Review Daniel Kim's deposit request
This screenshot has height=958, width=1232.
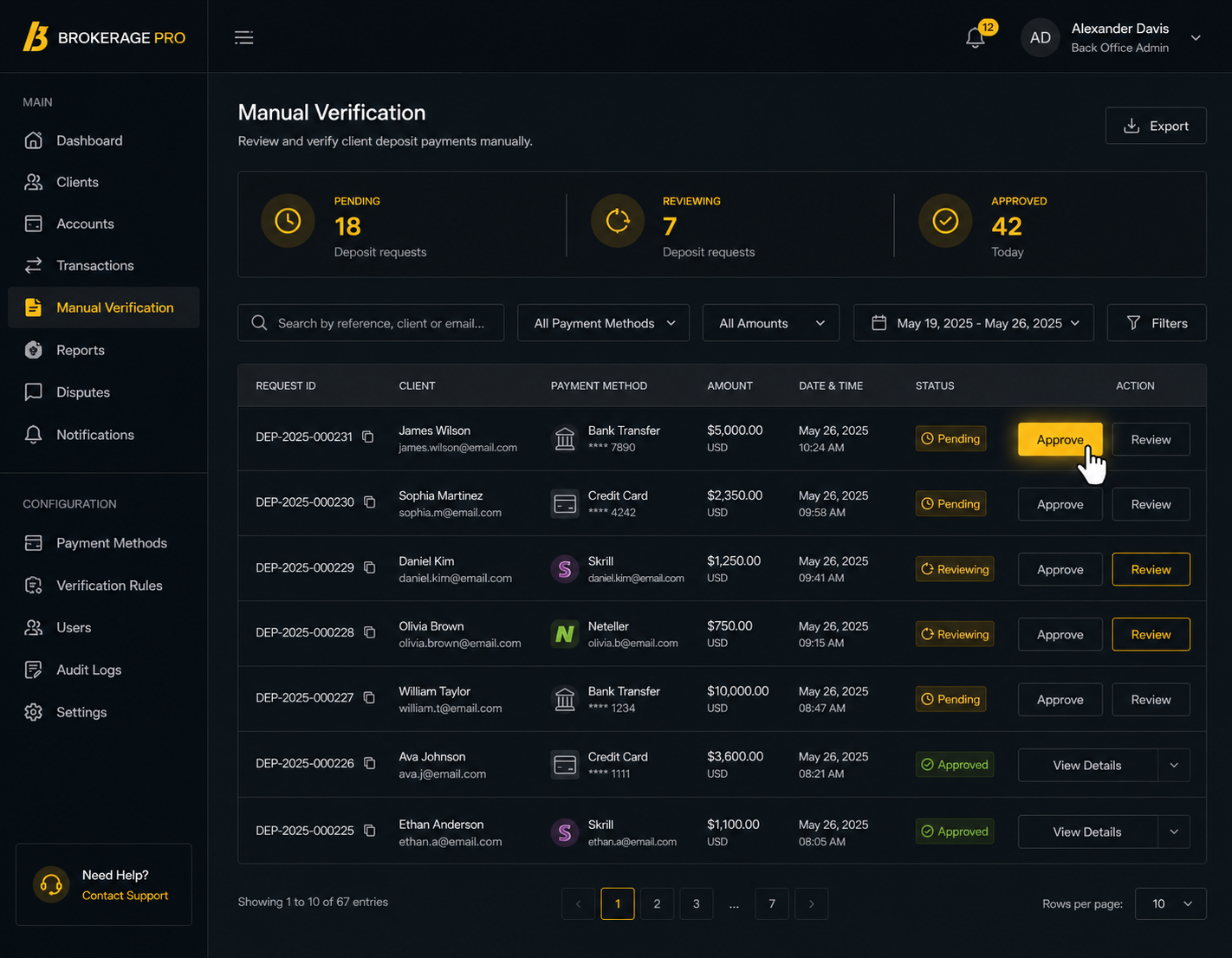[x=1151, y=569]
